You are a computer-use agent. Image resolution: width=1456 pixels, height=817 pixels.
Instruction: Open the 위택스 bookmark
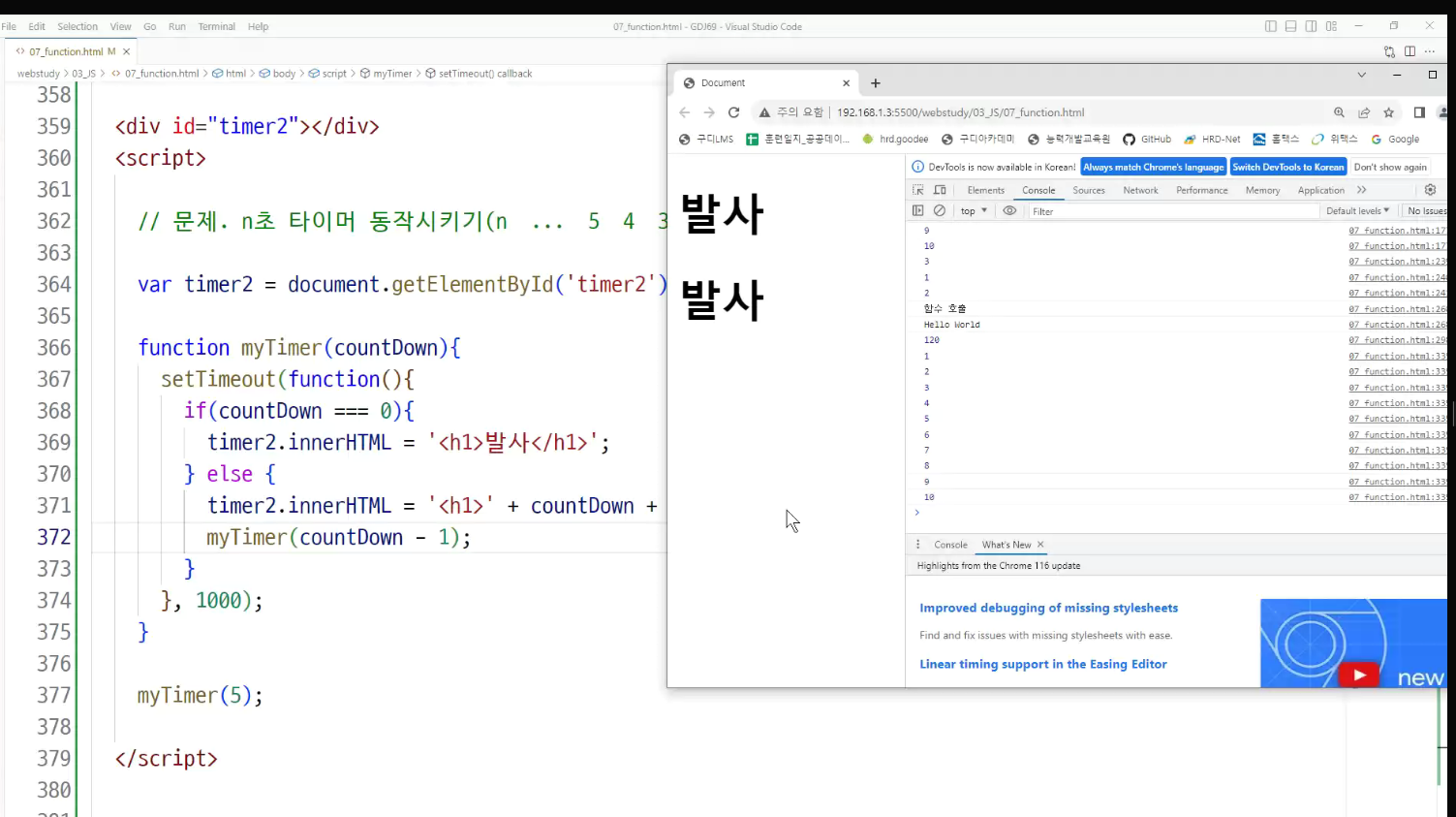pyautogui.click(x=1335, y=140)
